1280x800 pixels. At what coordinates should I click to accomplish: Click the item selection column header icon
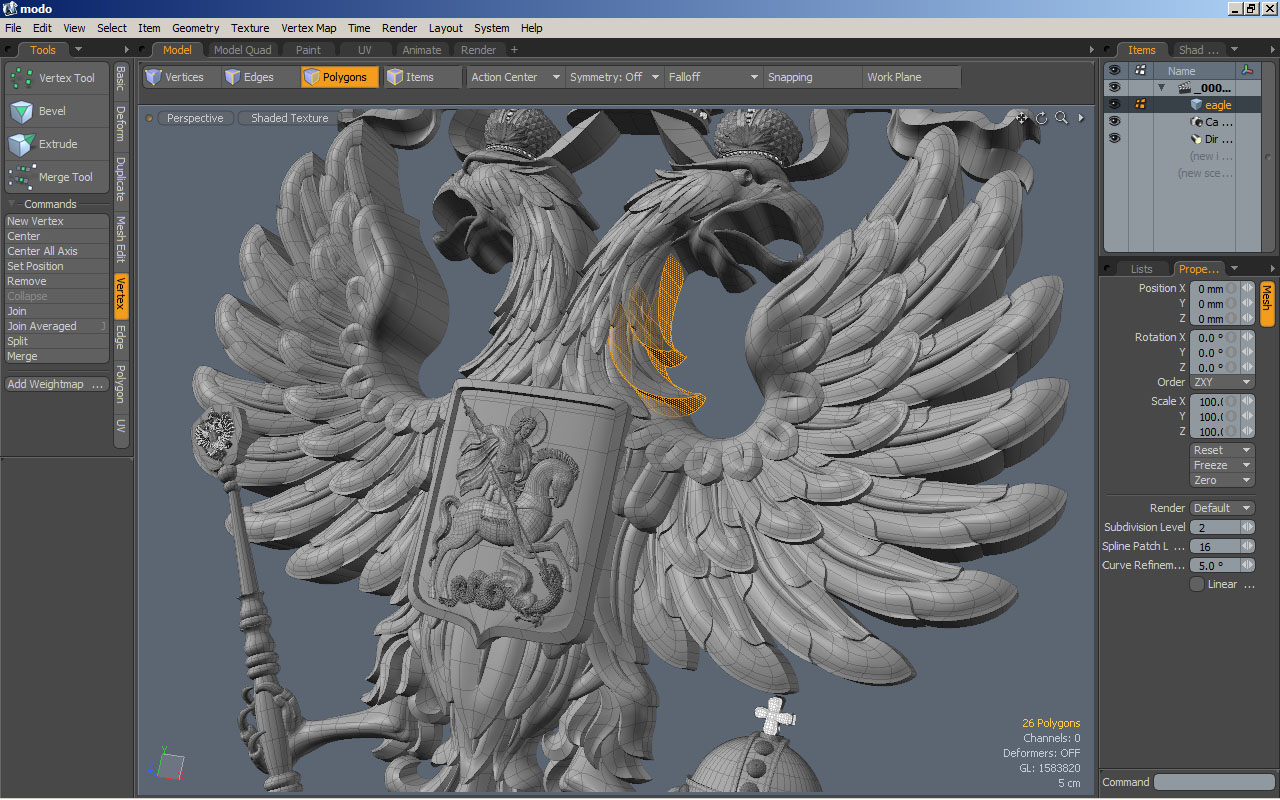tap(1140, 71)
